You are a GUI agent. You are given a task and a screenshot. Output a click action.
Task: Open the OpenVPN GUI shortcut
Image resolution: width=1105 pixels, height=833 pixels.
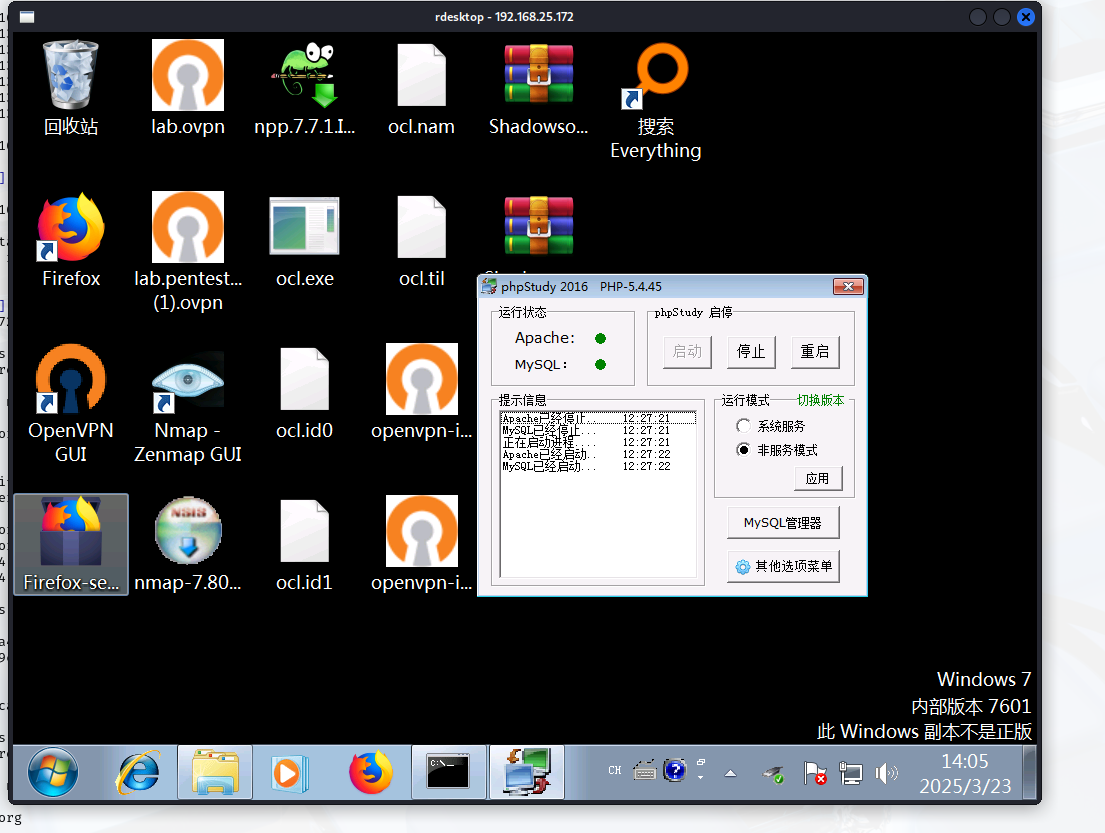[70, 403]
